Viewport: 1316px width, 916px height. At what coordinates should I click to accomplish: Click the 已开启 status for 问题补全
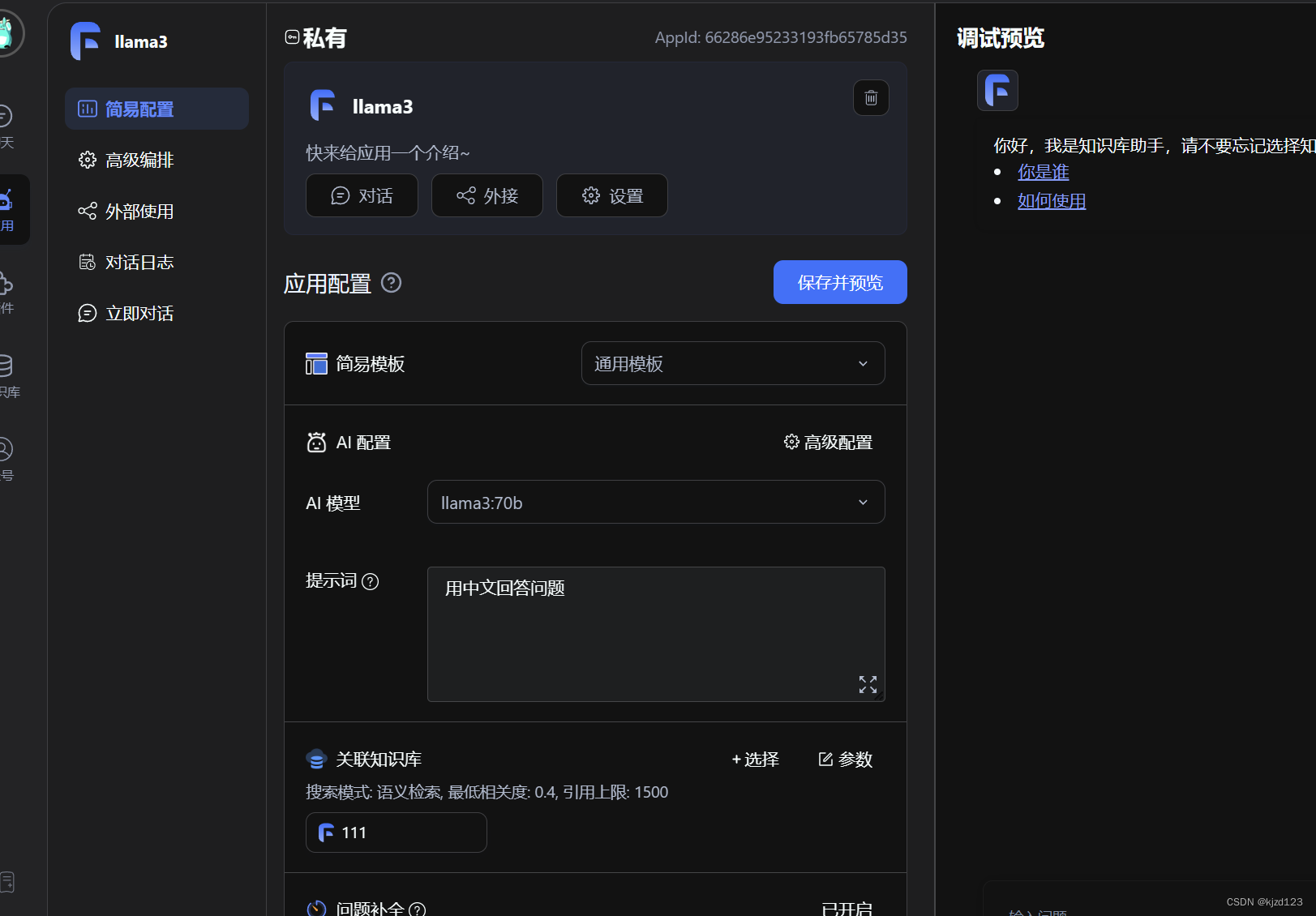coord(847,909)
